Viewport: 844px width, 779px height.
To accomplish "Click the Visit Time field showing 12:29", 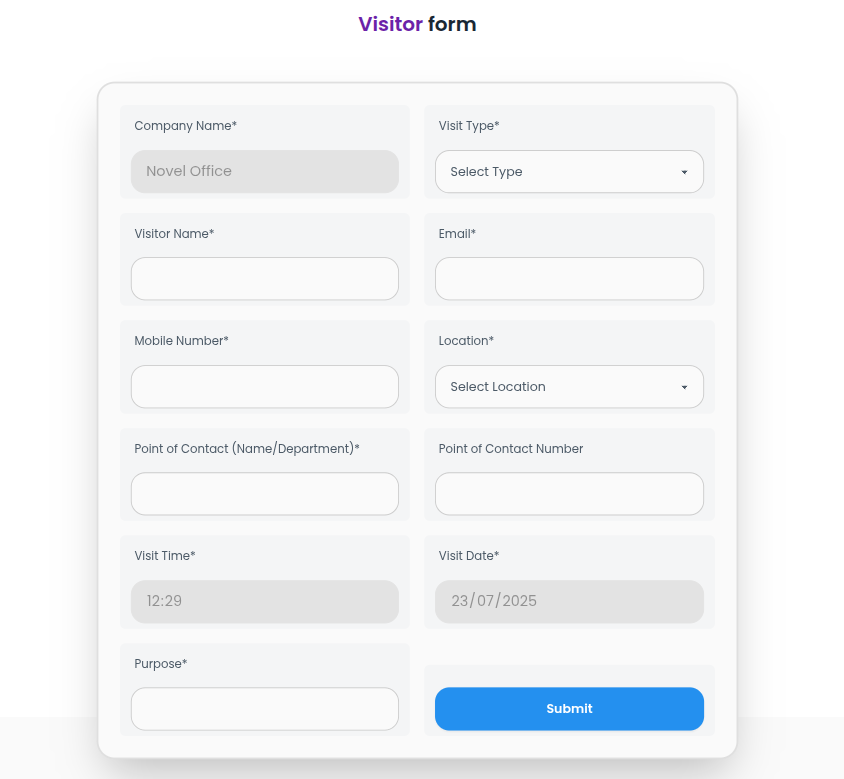I will (x=264, y=601).
